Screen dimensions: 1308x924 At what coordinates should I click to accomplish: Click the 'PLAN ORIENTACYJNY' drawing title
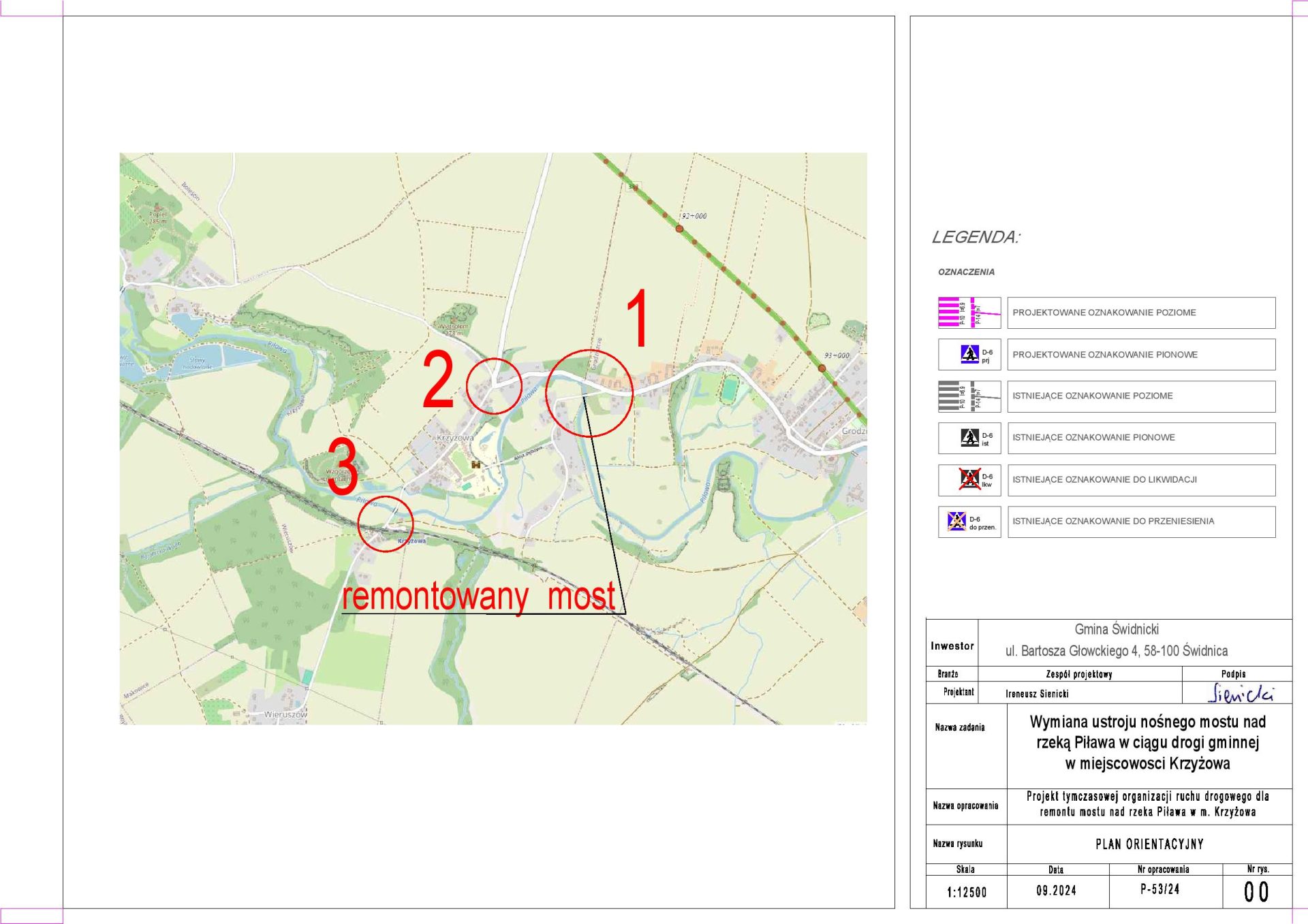[x=1149, y=844]
